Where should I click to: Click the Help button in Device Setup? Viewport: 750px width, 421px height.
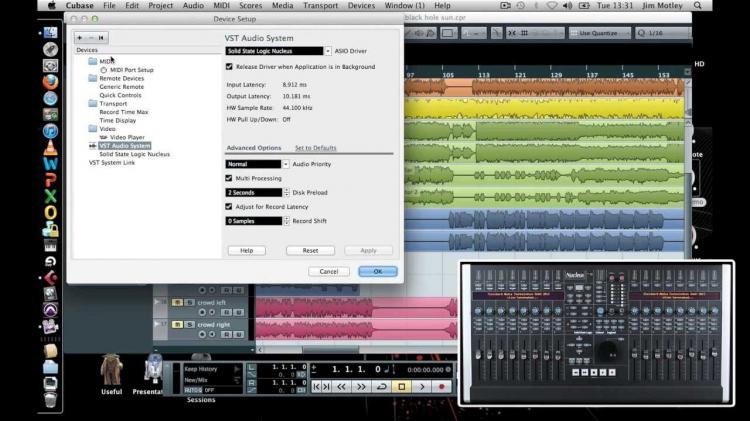coord(247,251)
